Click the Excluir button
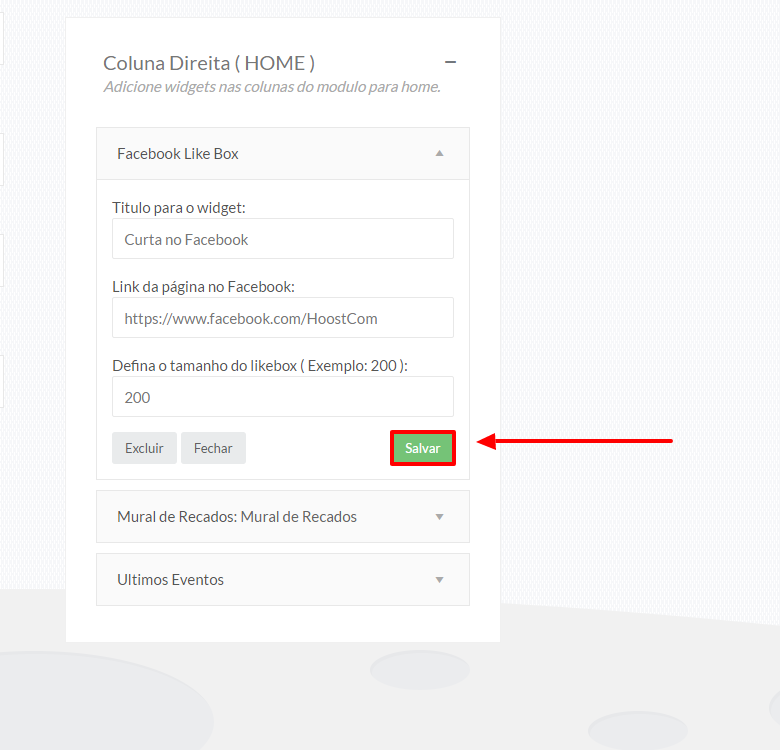 click(144, 448)
